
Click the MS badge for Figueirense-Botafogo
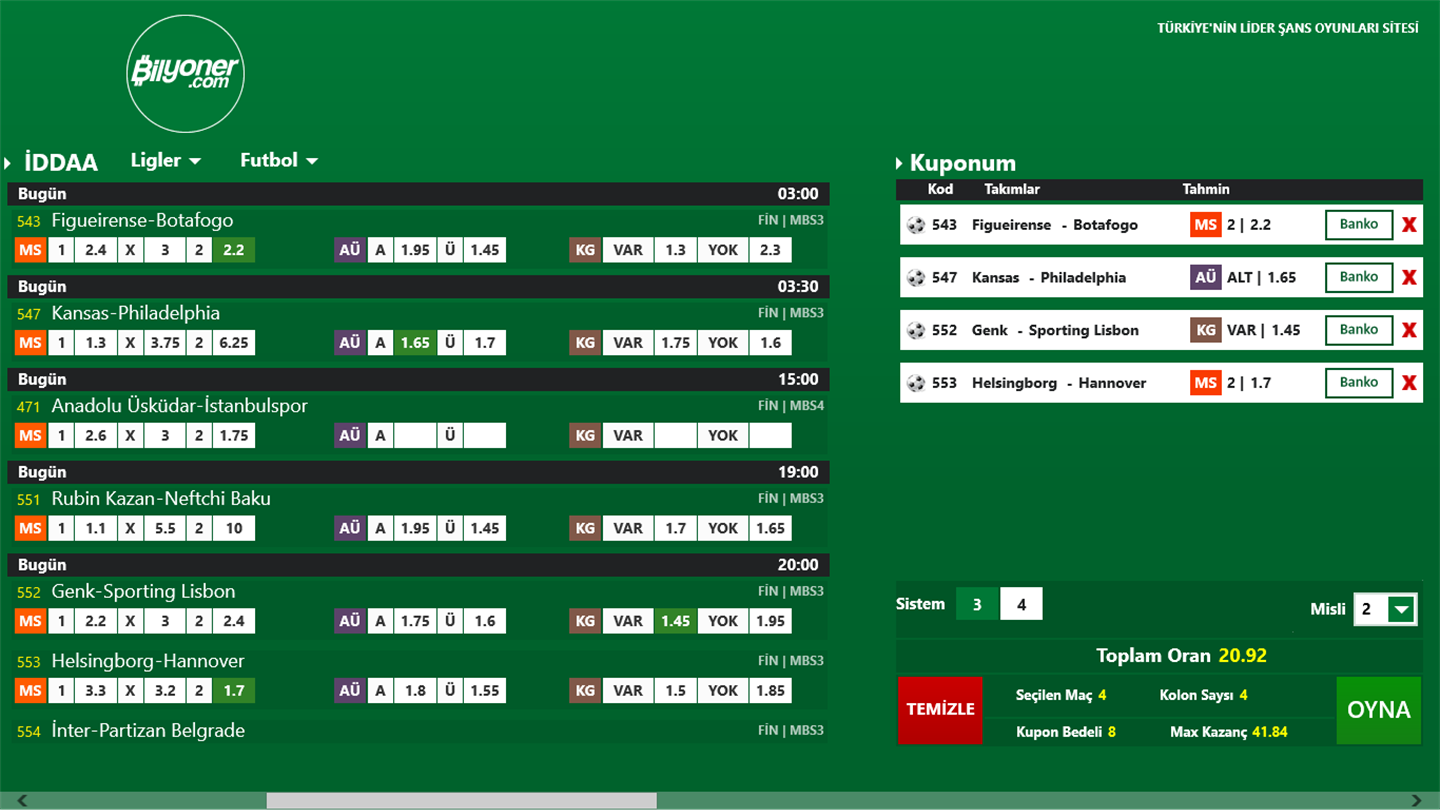tap(30, 250)
